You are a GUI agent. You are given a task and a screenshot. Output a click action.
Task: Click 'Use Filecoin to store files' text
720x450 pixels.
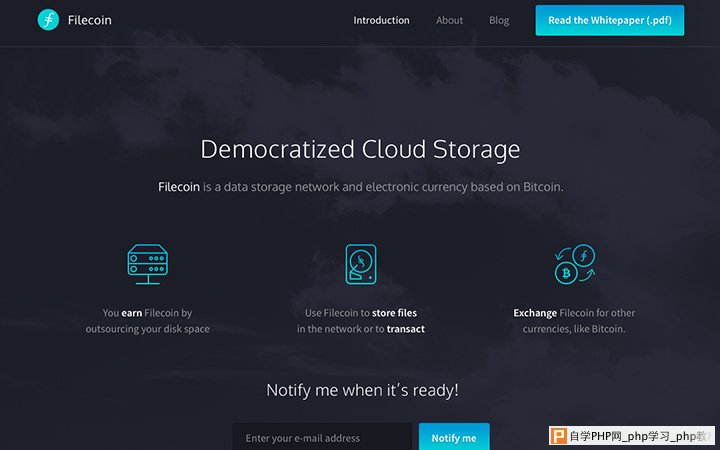tap(361, 313)
